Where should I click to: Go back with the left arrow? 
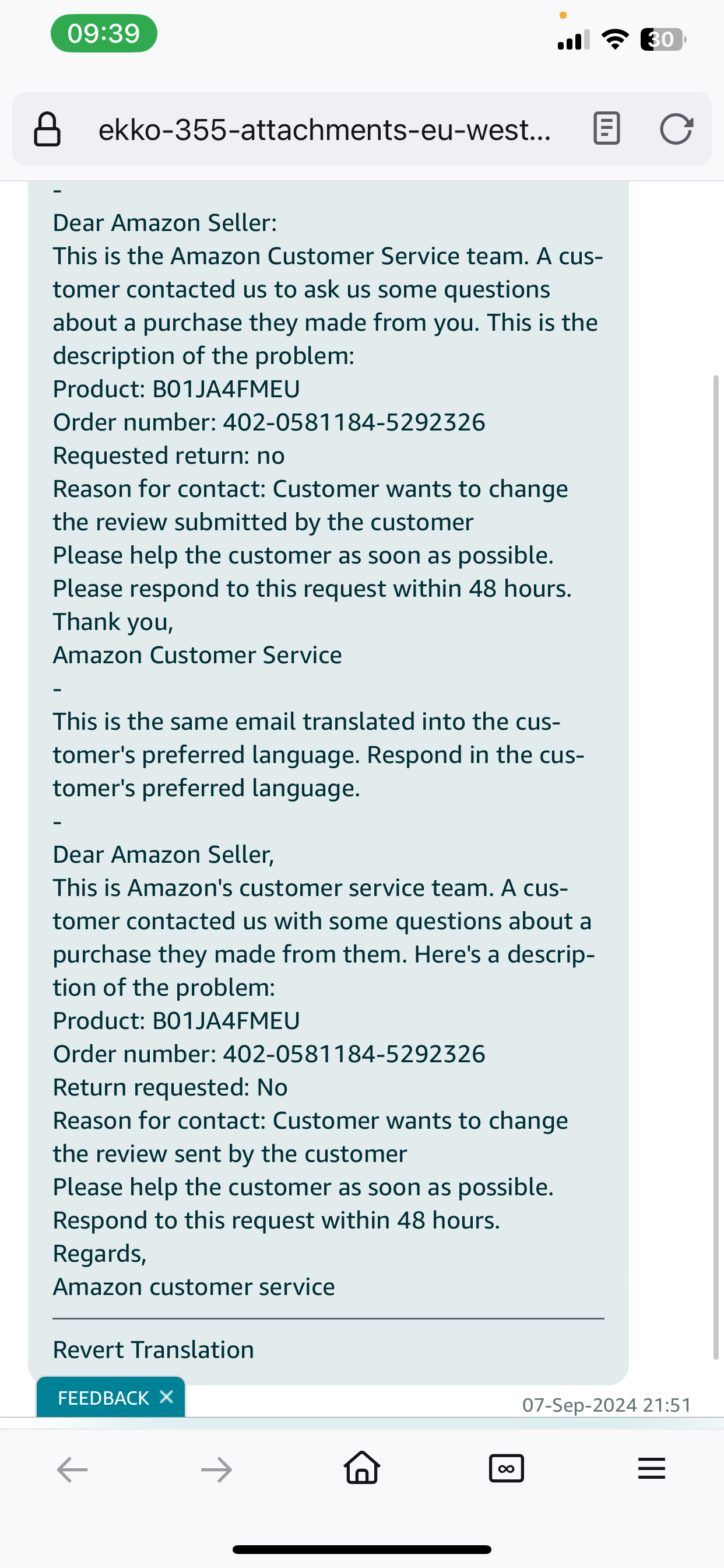[72, 1469]
